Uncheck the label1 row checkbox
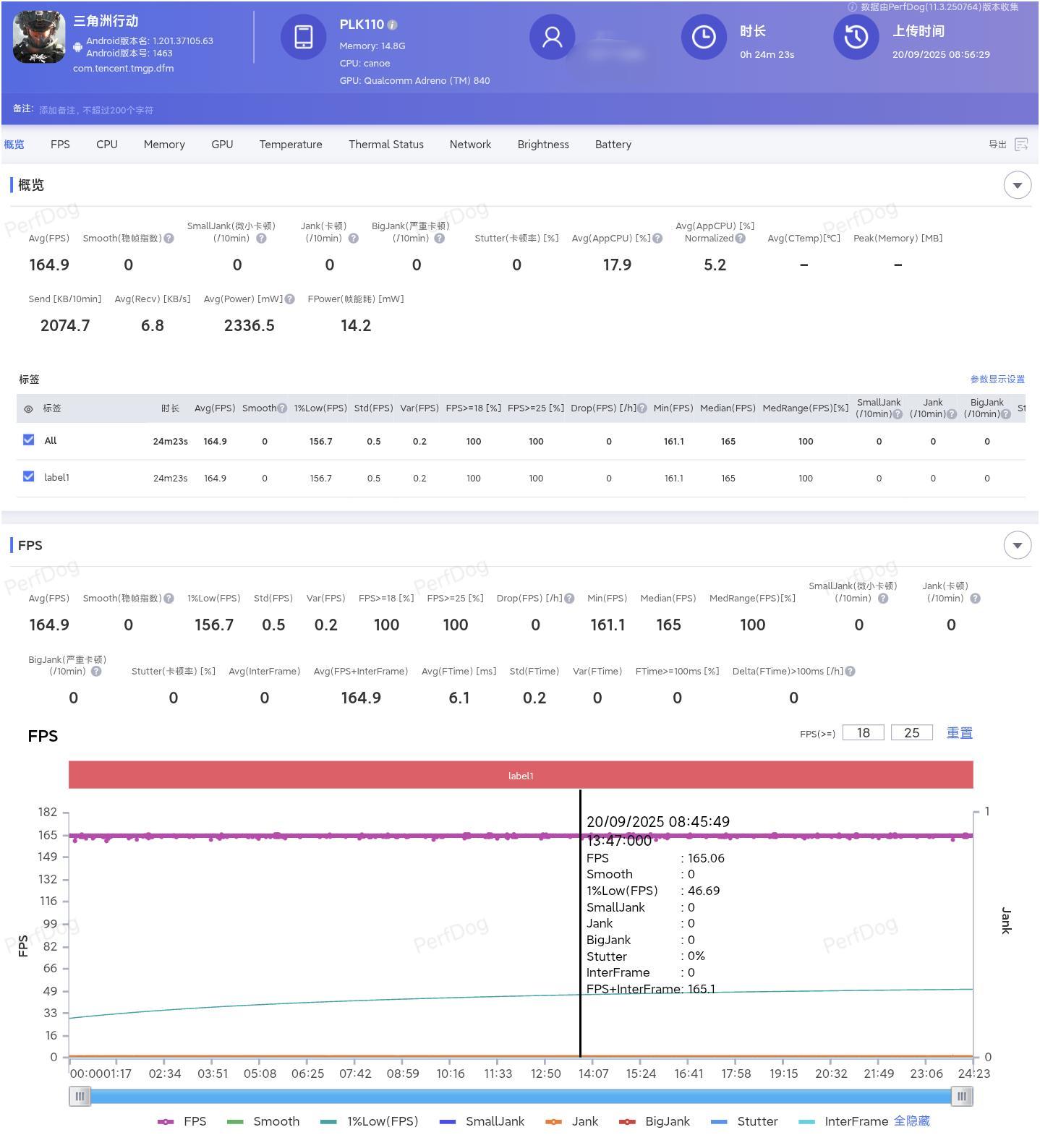Screen dimensions: 1040x1148 [x=29, y=476]
